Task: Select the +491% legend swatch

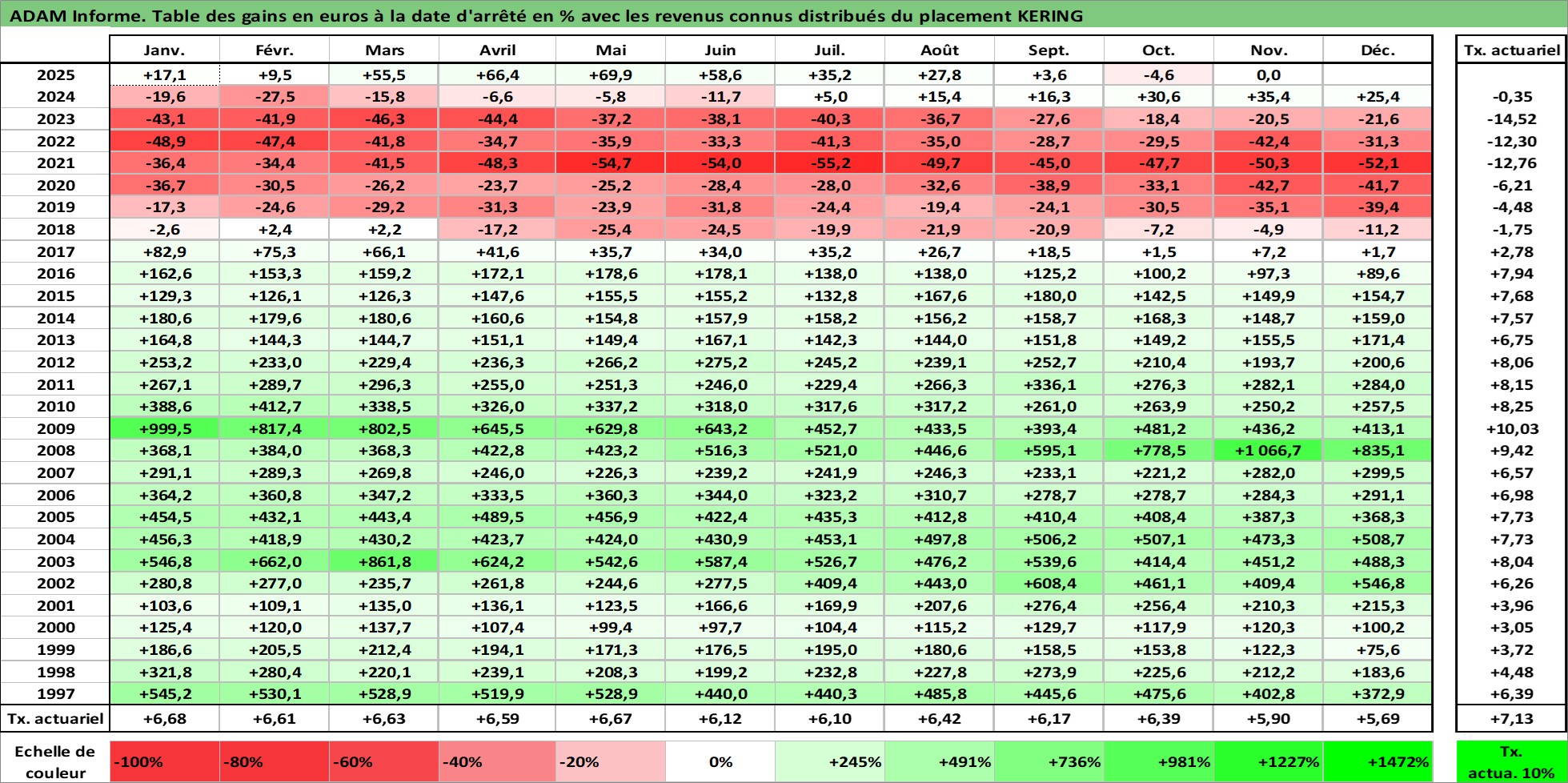Action: (940, 761)
